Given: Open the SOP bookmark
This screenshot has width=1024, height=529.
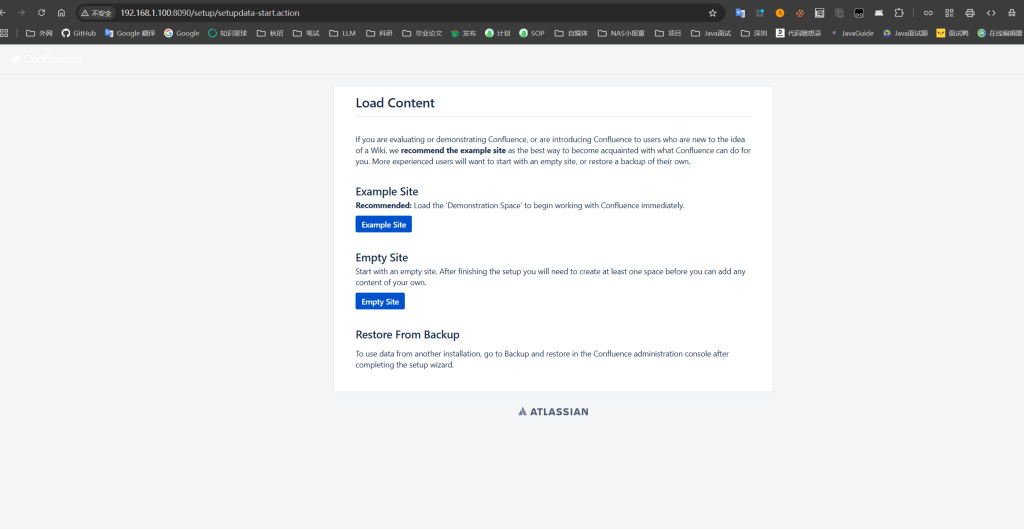Looking at the screenshot, I should 532,33.
